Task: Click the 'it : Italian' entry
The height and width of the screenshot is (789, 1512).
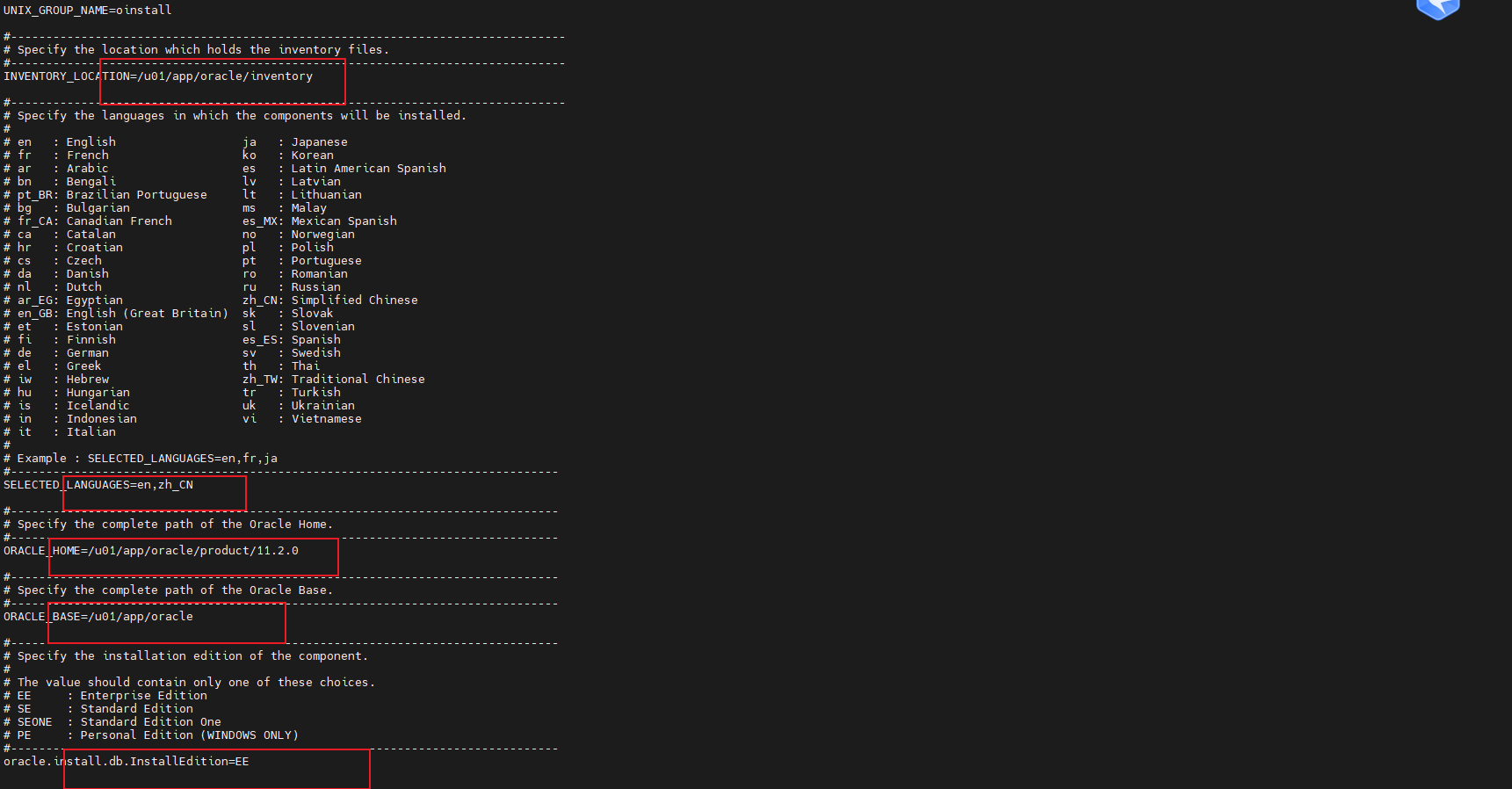Action: coord(67,432)
